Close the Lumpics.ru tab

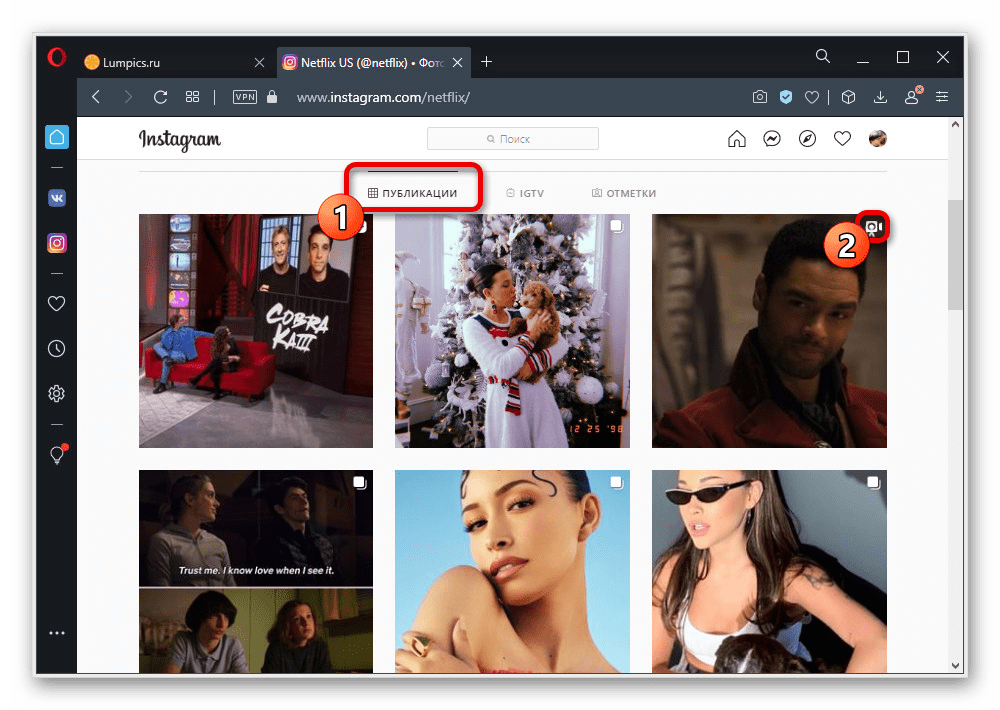[259, 63]
